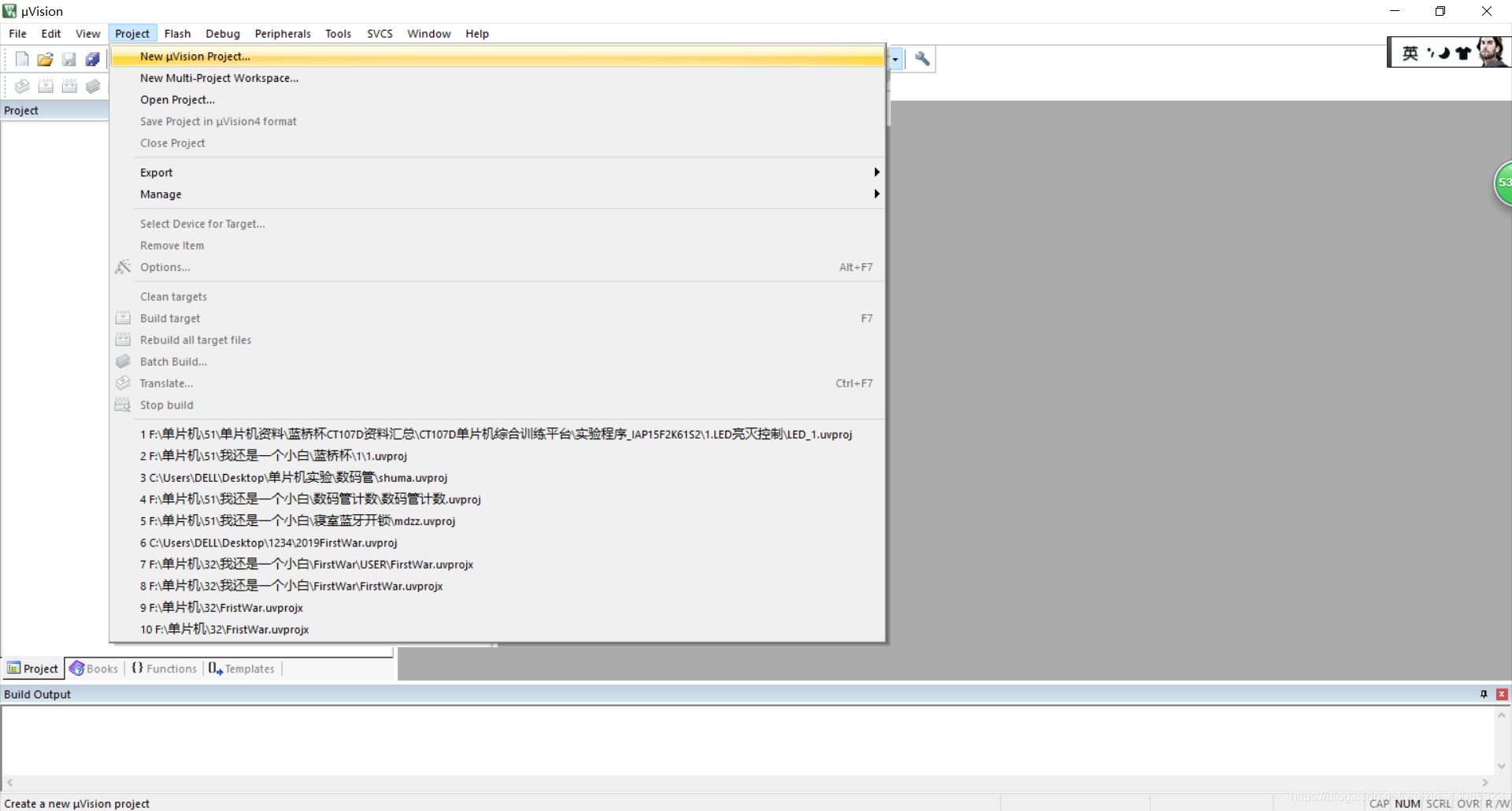This screenshot has width=1512, height=811.
Task: Click Build Output scrollbar up arrow
Action: 1502,715
